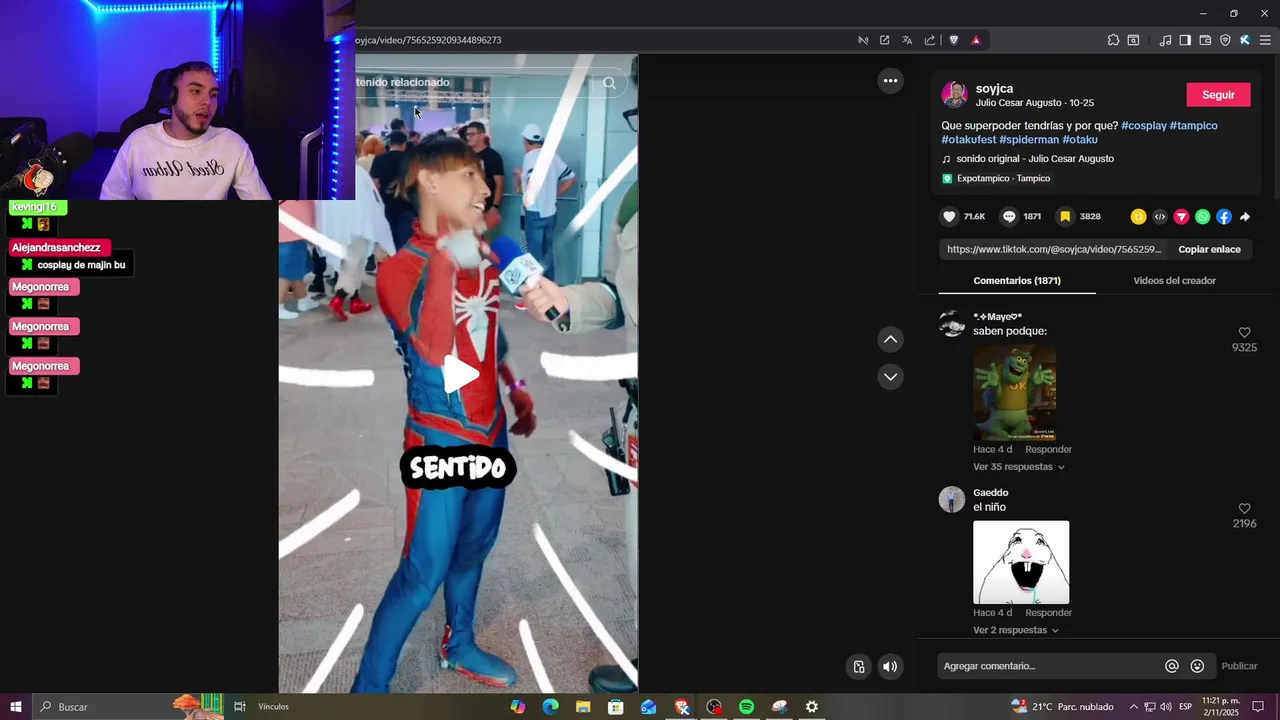Open comments via the speech bubble icon
1280x720 pixels.
[x=1009, y=216]
